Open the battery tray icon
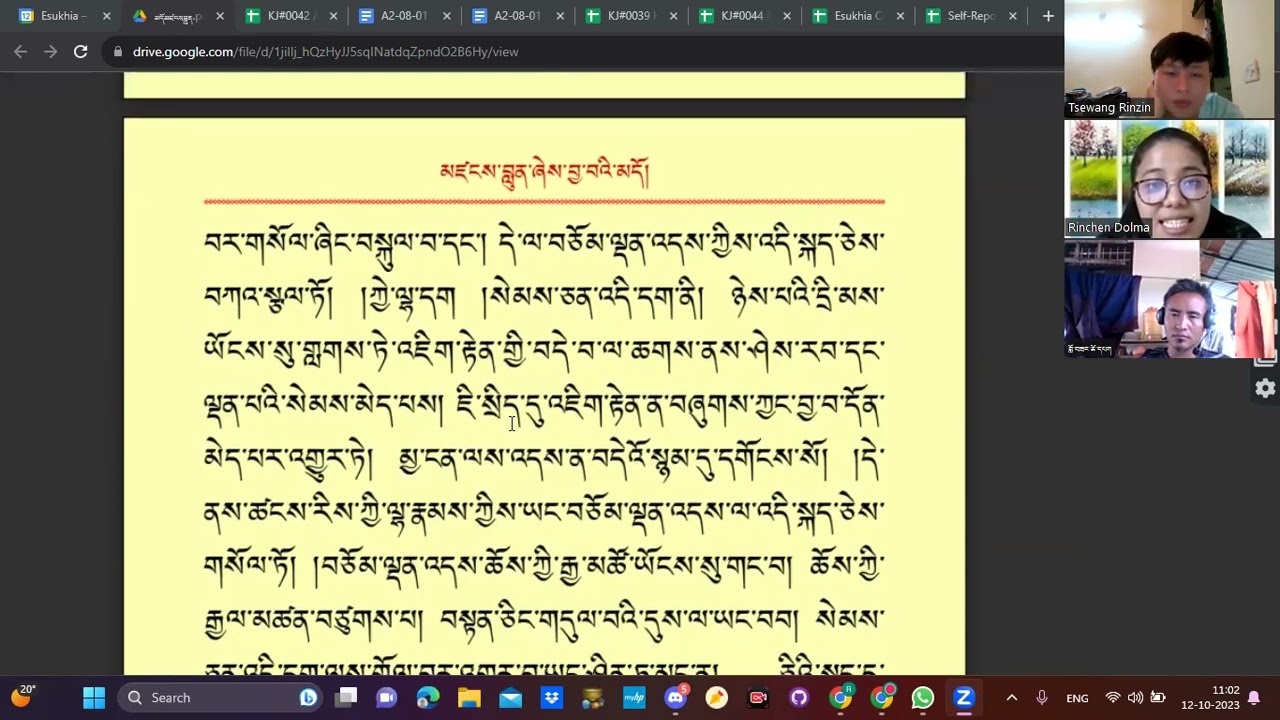1280x720 pixels. pyautogui.click(x=1158, y=697)
